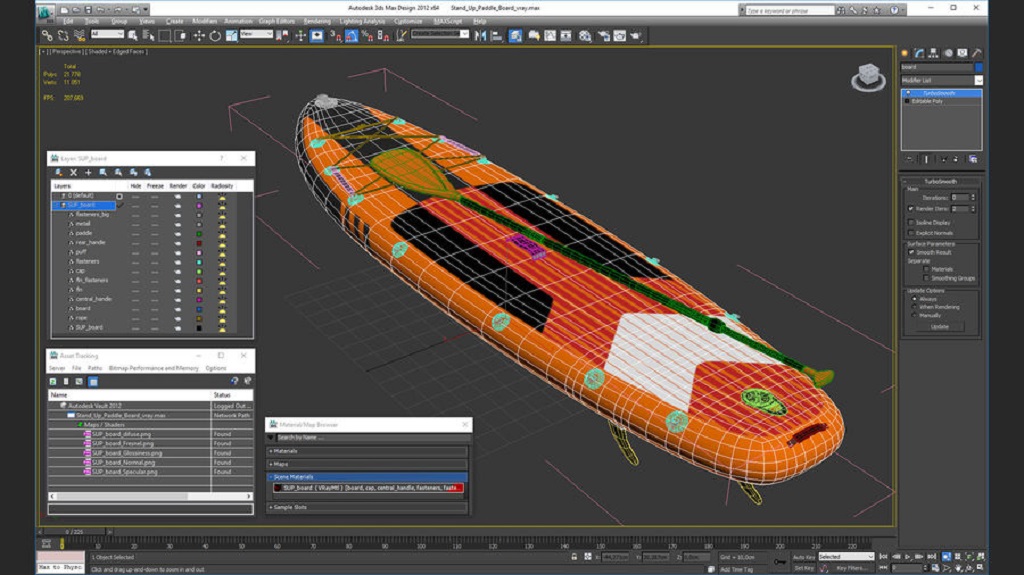Open the Customize menu
Viewport: 1024px width, 575px height.
[x=408, y=21]
